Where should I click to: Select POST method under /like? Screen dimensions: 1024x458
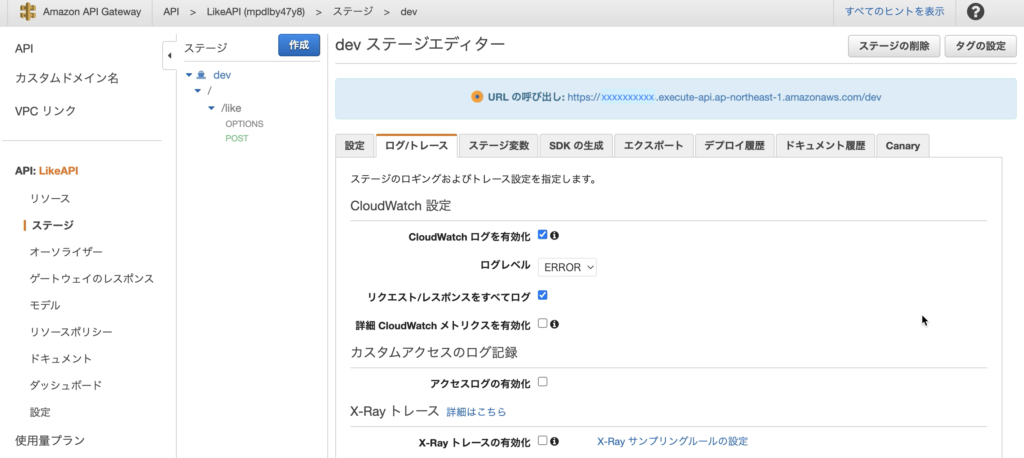click(x=236, y=139)
